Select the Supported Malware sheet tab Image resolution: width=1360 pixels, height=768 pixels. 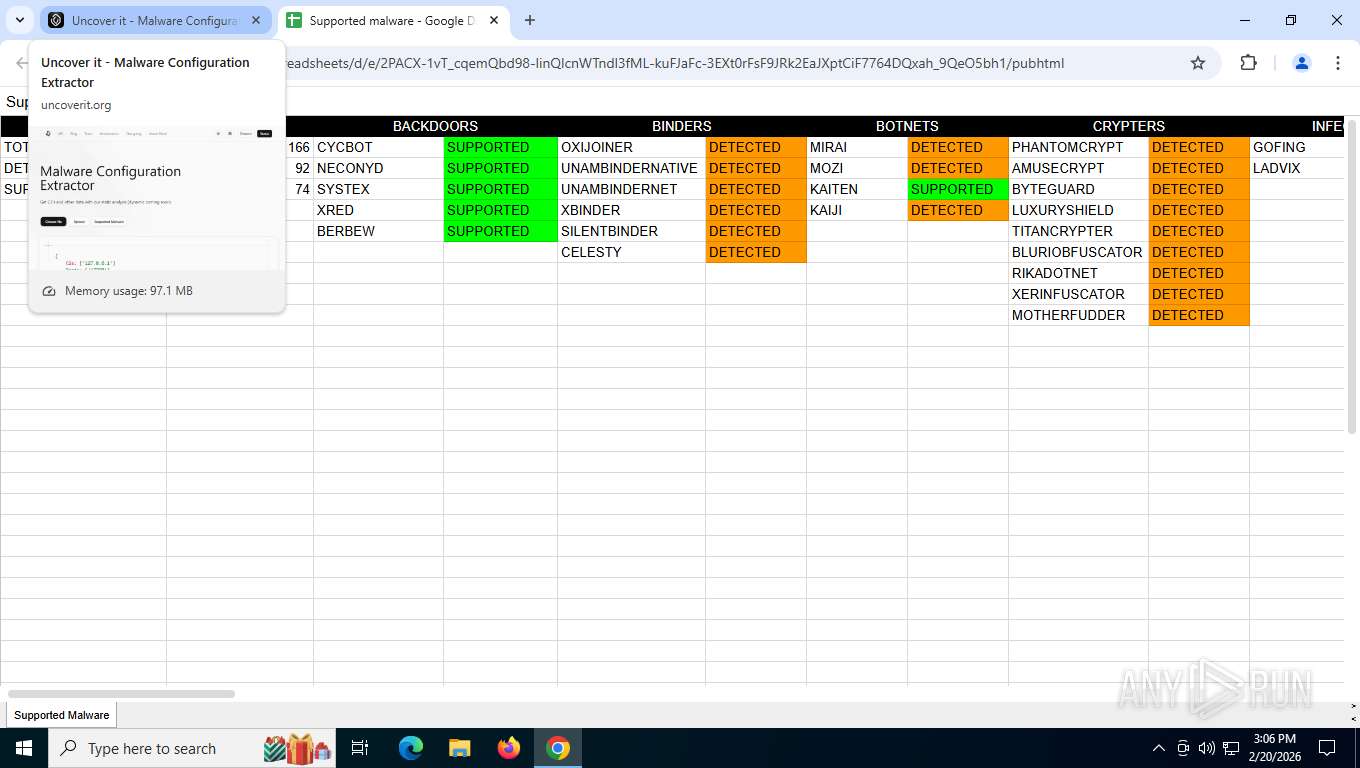point(62,715)
